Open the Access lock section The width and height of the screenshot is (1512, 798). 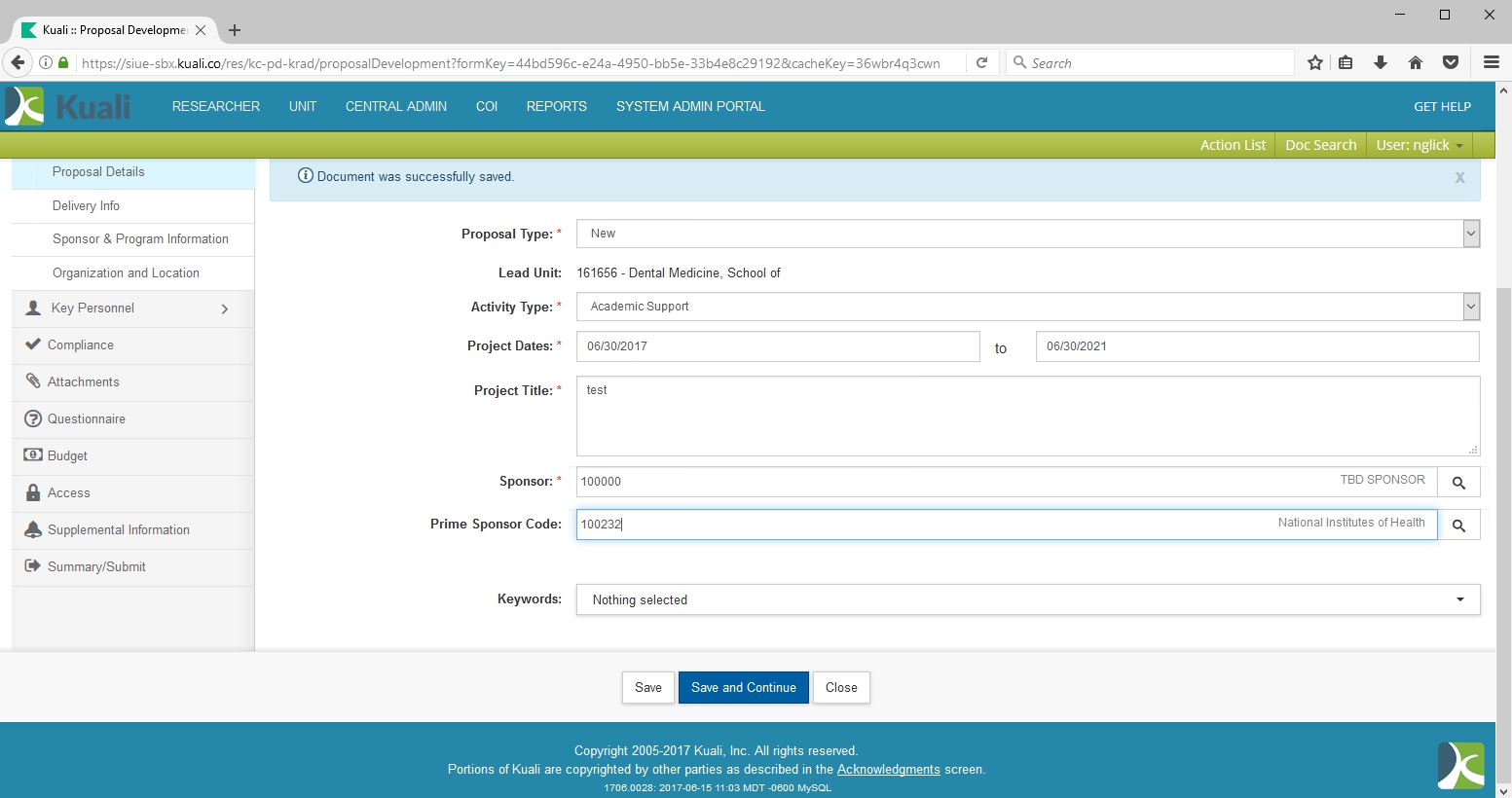68,493
